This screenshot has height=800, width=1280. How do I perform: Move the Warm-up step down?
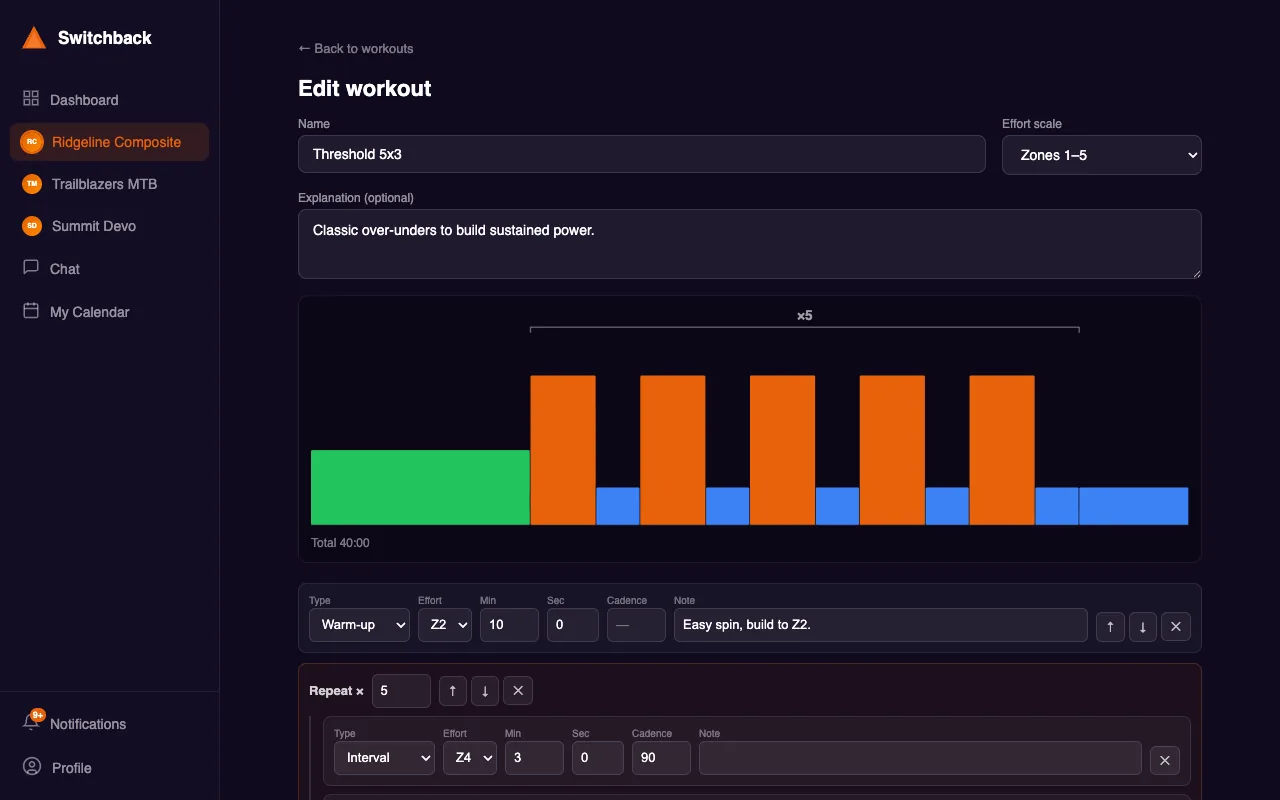1143,627
